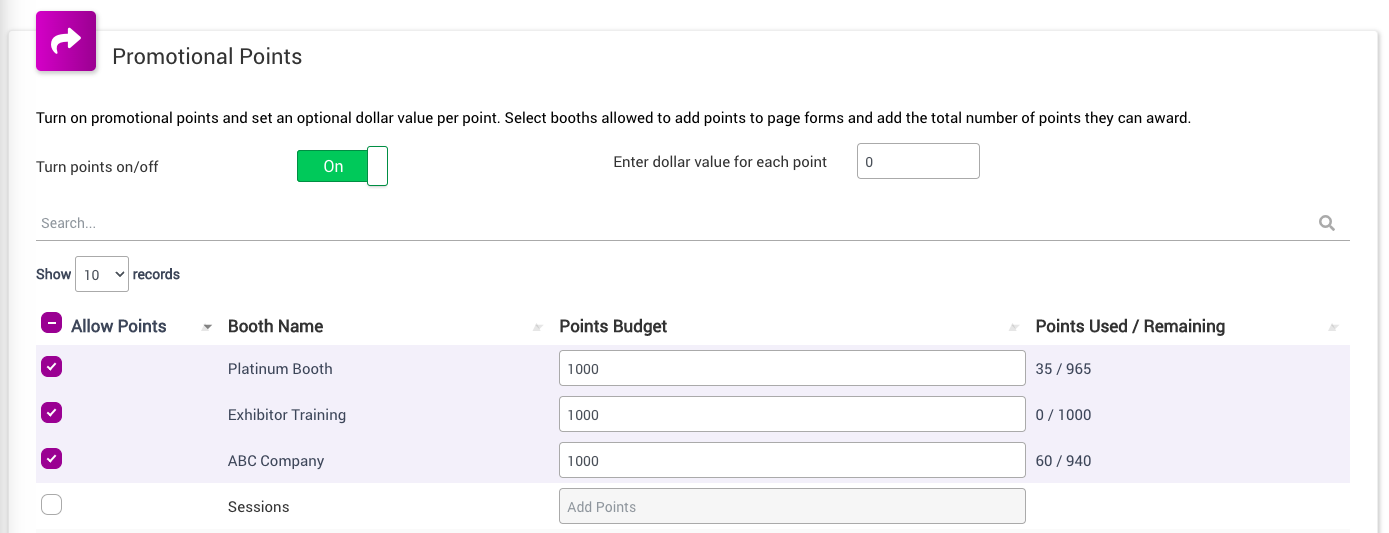Uncheck Allow Points for Exhibitor Training
This screenshot has height=533, width=1389.
pyautogui.click(x=51, y=413)
